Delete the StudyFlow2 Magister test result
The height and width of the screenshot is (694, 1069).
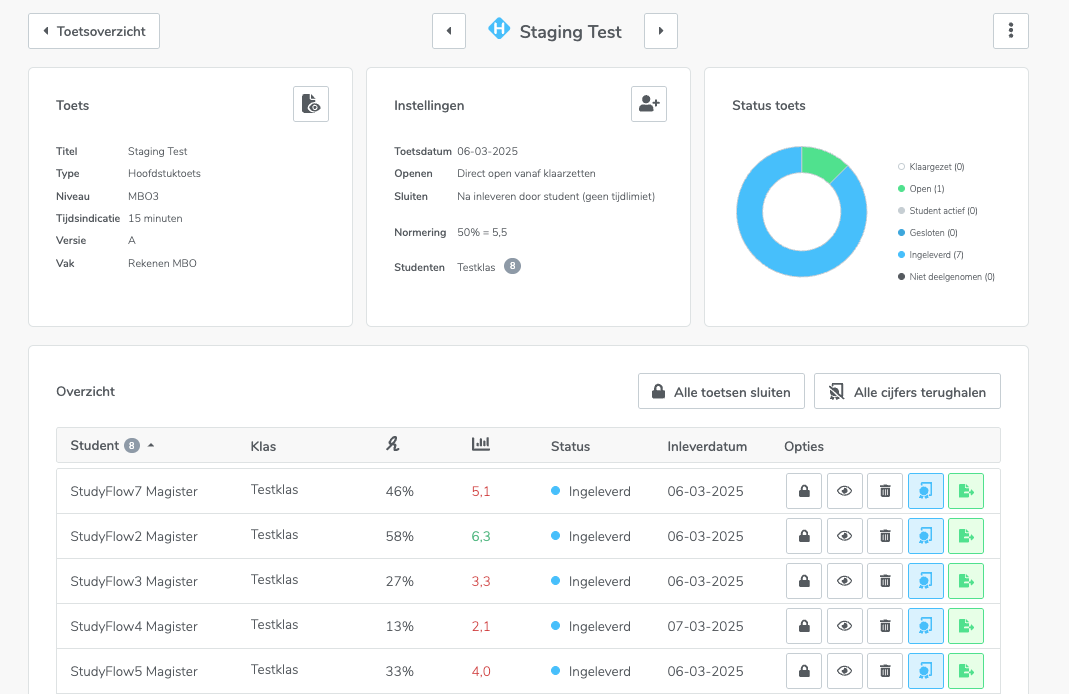[885, 536]
